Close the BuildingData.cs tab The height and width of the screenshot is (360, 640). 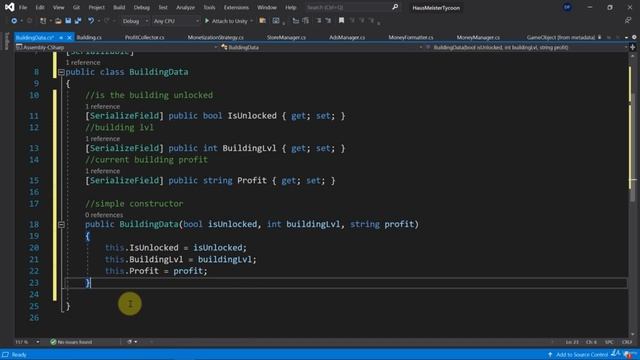pos(69,38)
